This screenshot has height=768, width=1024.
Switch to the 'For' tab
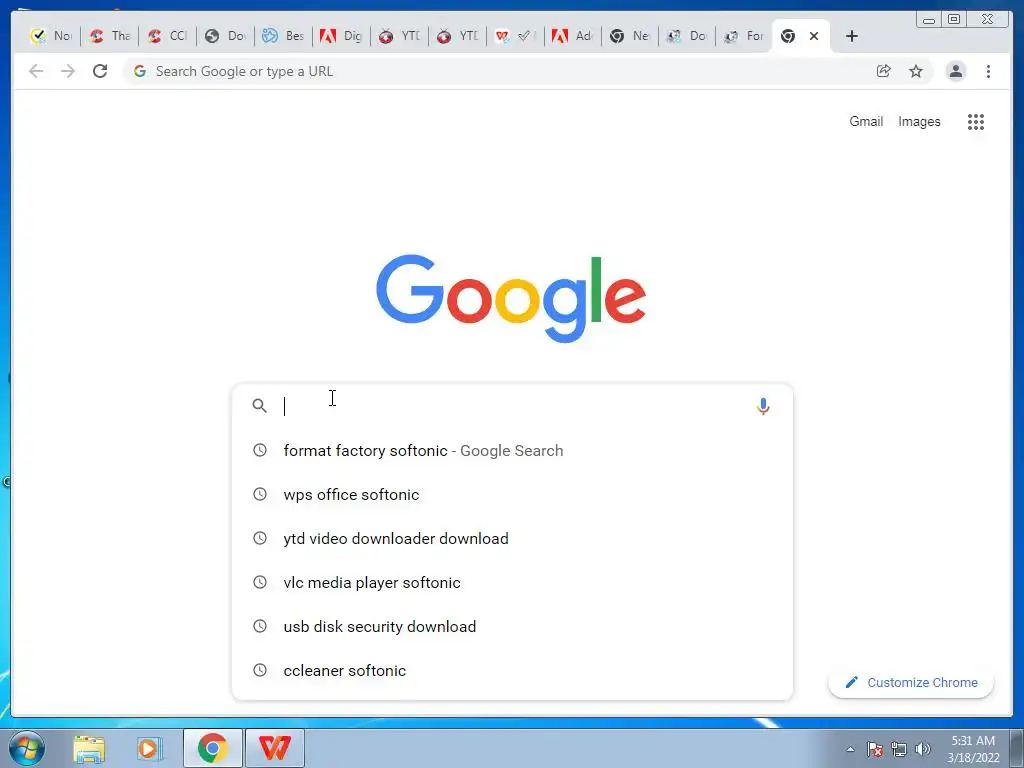(x=744, y=36)
